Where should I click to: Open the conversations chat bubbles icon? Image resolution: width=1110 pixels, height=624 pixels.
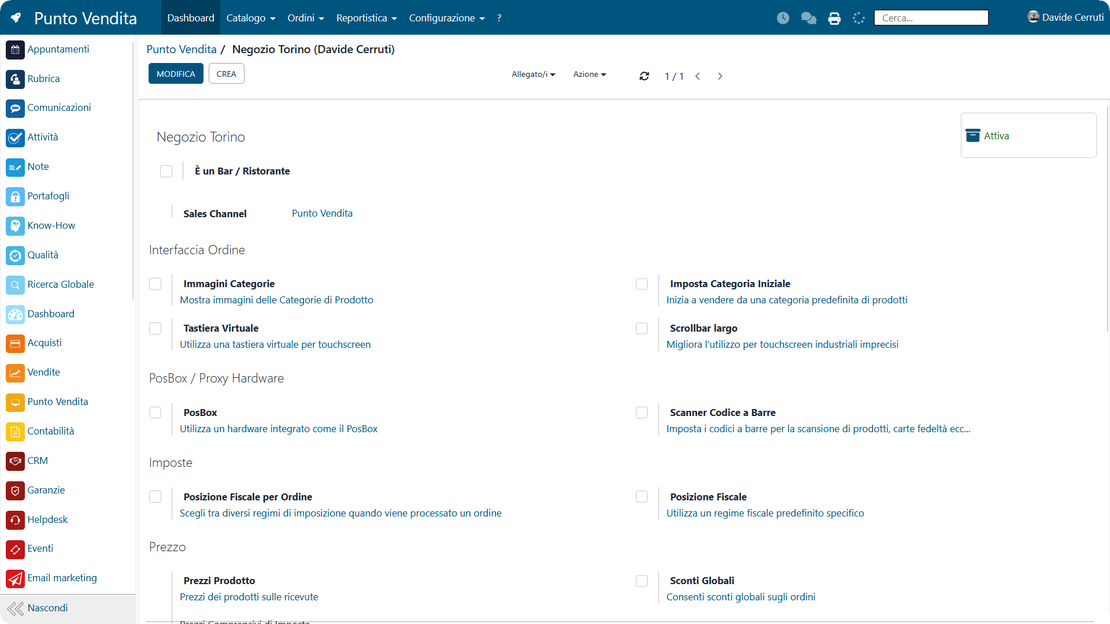[808, 18]
